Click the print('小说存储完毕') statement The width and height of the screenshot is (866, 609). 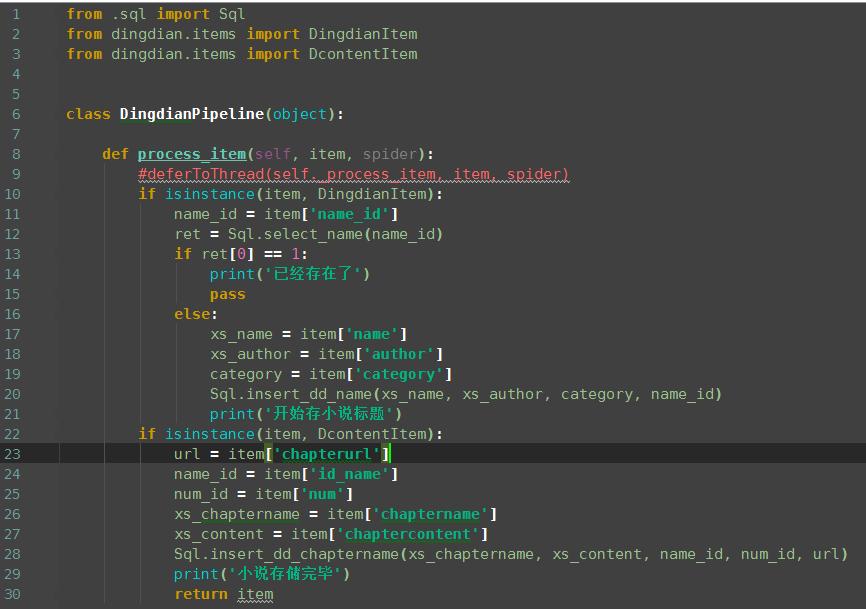click(x=262, y=574)
